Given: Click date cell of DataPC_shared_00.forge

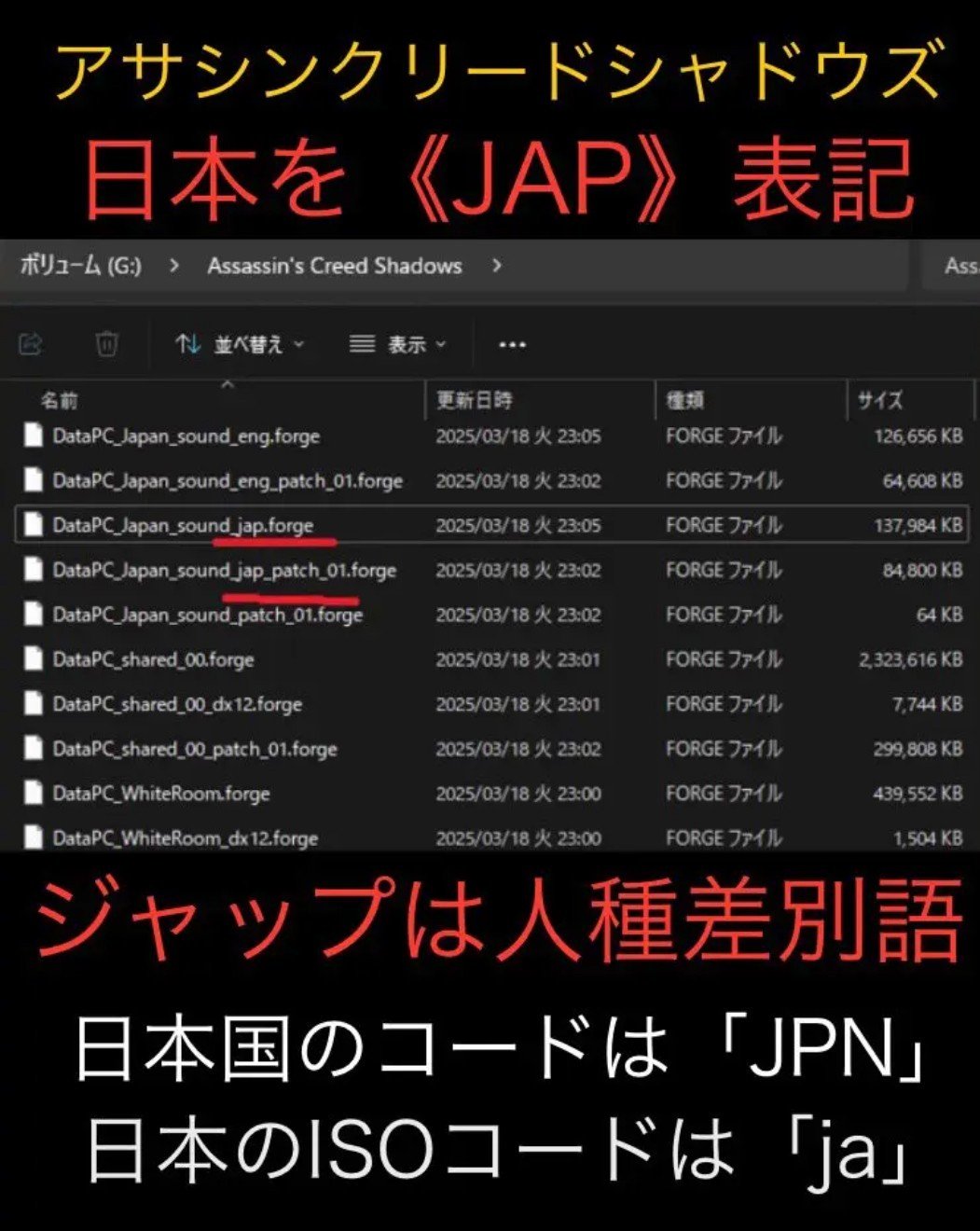Looking at the screenshot, I should pyautogui.click(x=518, y=659).
